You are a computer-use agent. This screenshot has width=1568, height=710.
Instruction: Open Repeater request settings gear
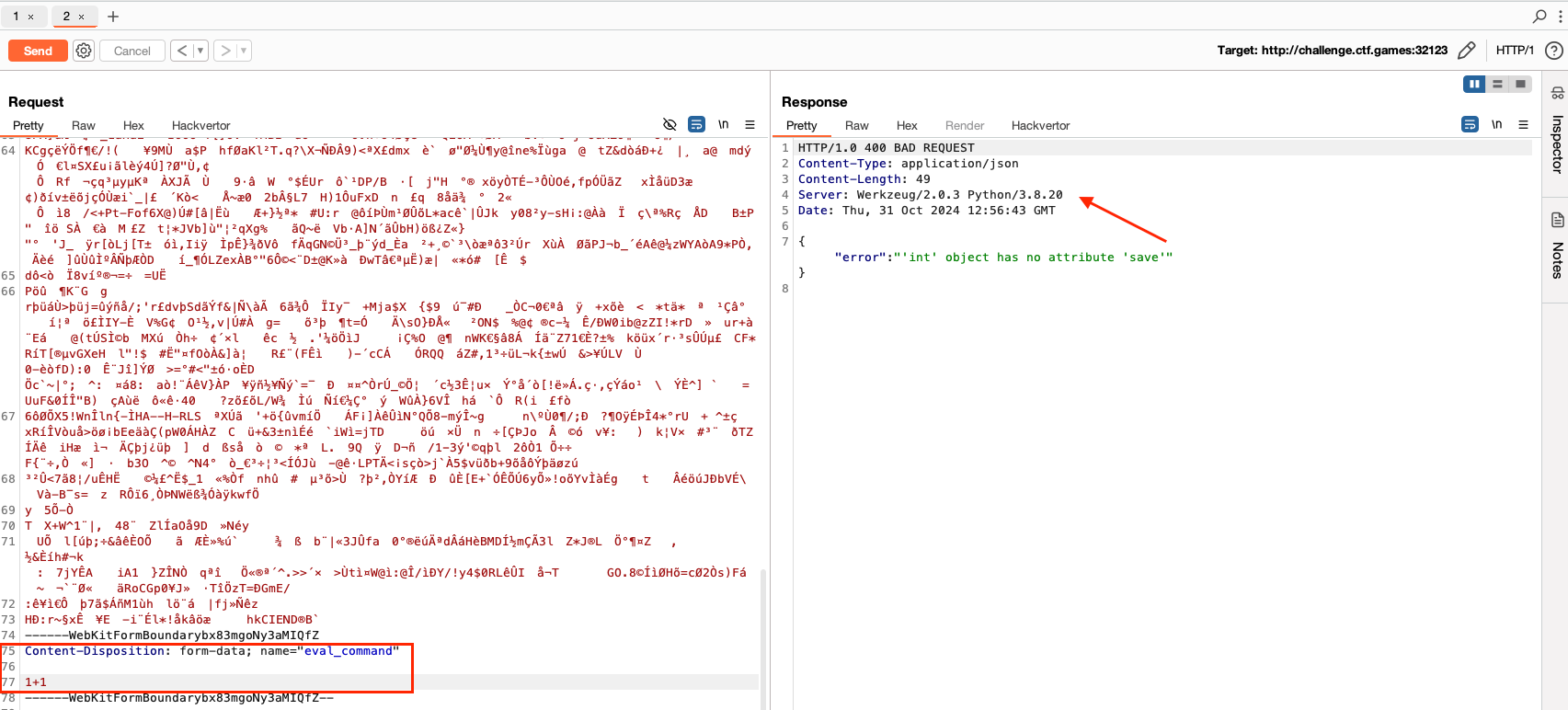[x=84, y=51]
